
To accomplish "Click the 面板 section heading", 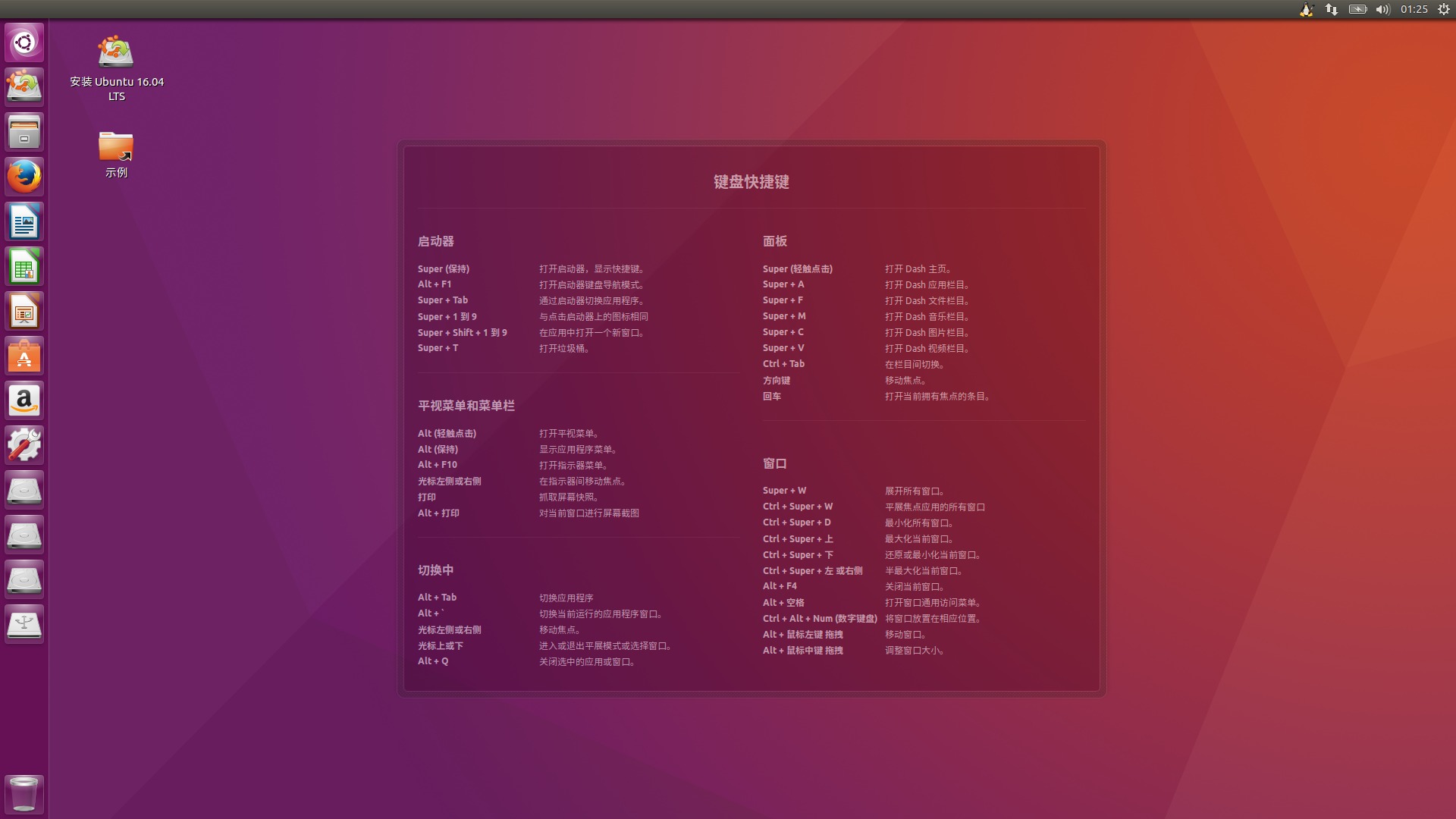I will coord(775,241).
